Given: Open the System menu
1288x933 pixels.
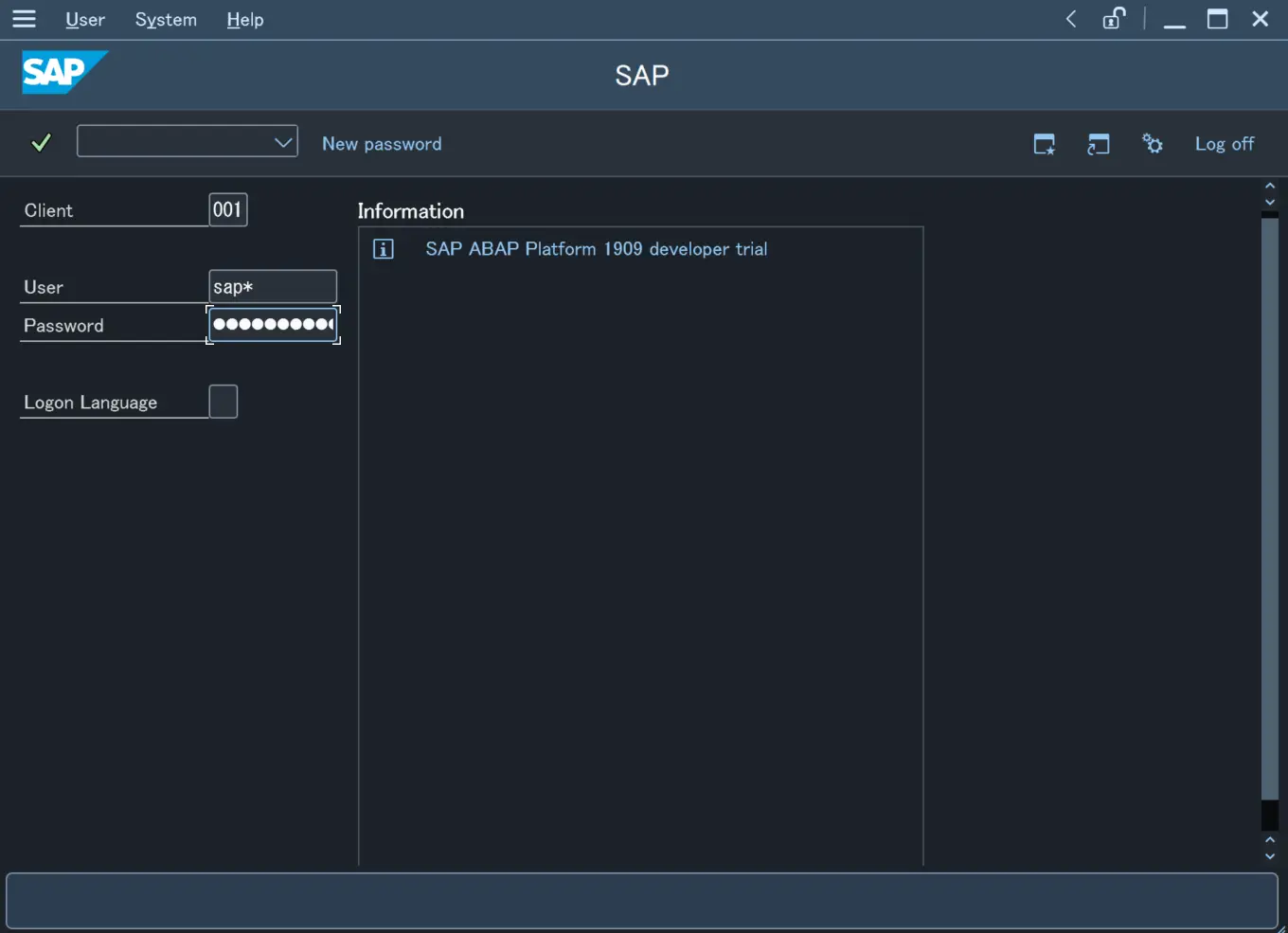Looking at the screenshot, I should (x=166, y=20).
